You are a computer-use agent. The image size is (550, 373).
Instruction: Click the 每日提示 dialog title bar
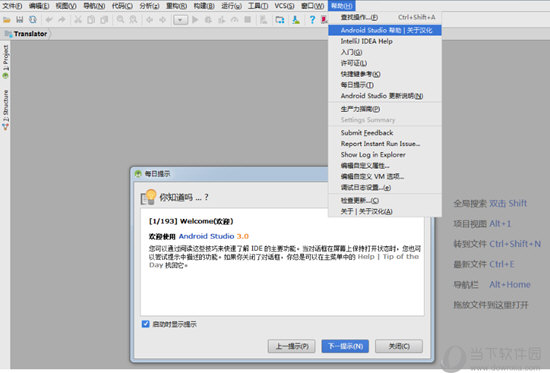(230, 174)
